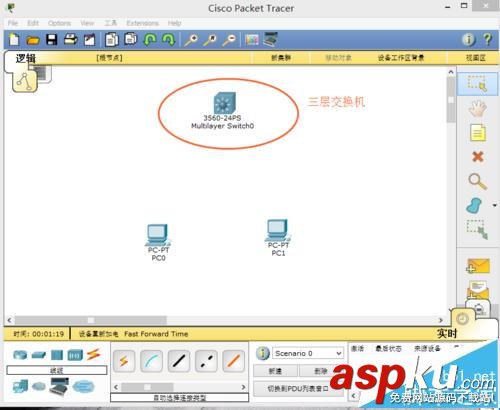This screenshot has height=410, width=500.
Task: Choose the Move Layout hand tool
Action: tap(477, 109)
